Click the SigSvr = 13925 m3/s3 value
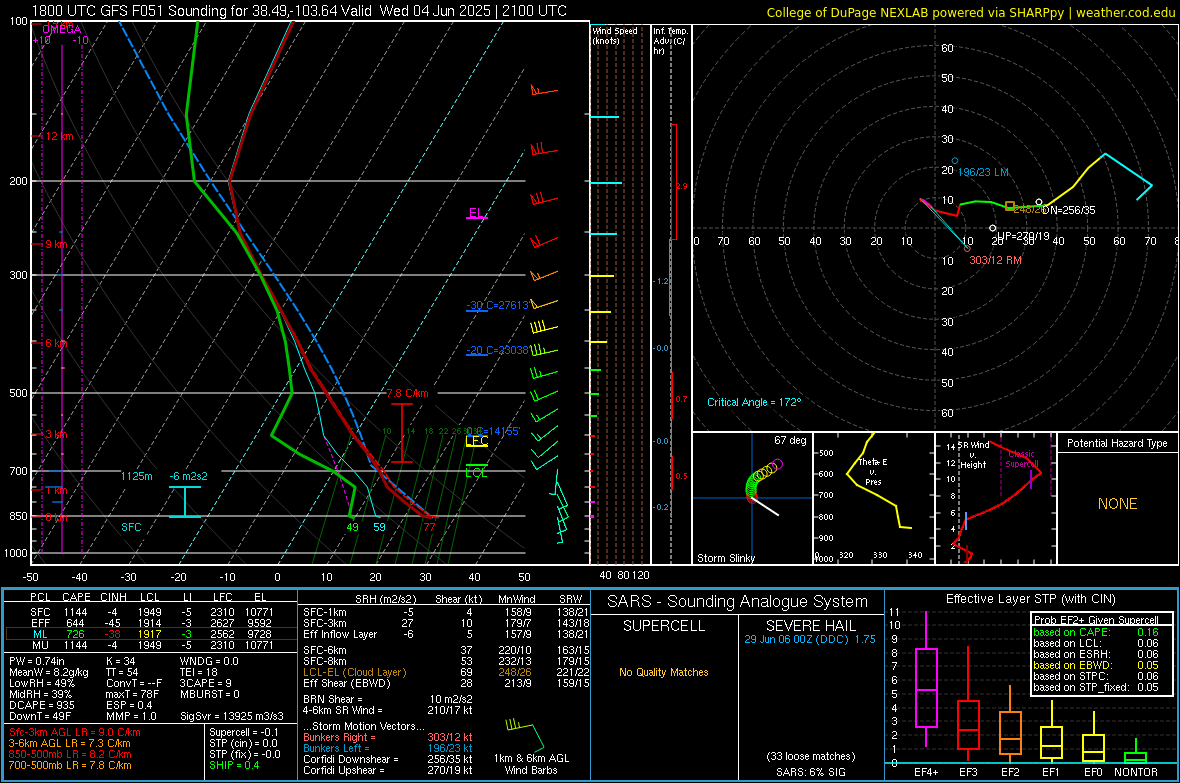This screenshot has width=1180, height=783. pyautogui.click(x=232, y=716)
